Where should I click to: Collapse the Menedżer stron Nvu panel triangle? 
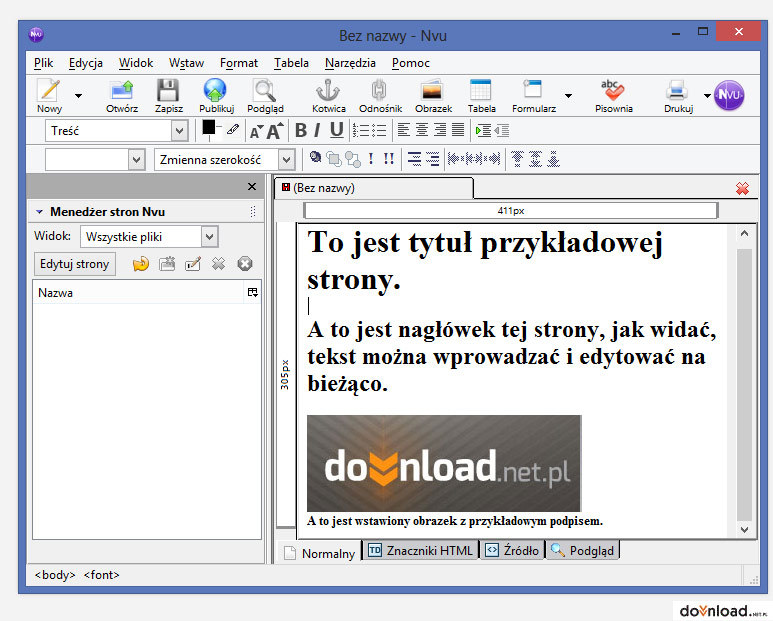pos(39,212)
